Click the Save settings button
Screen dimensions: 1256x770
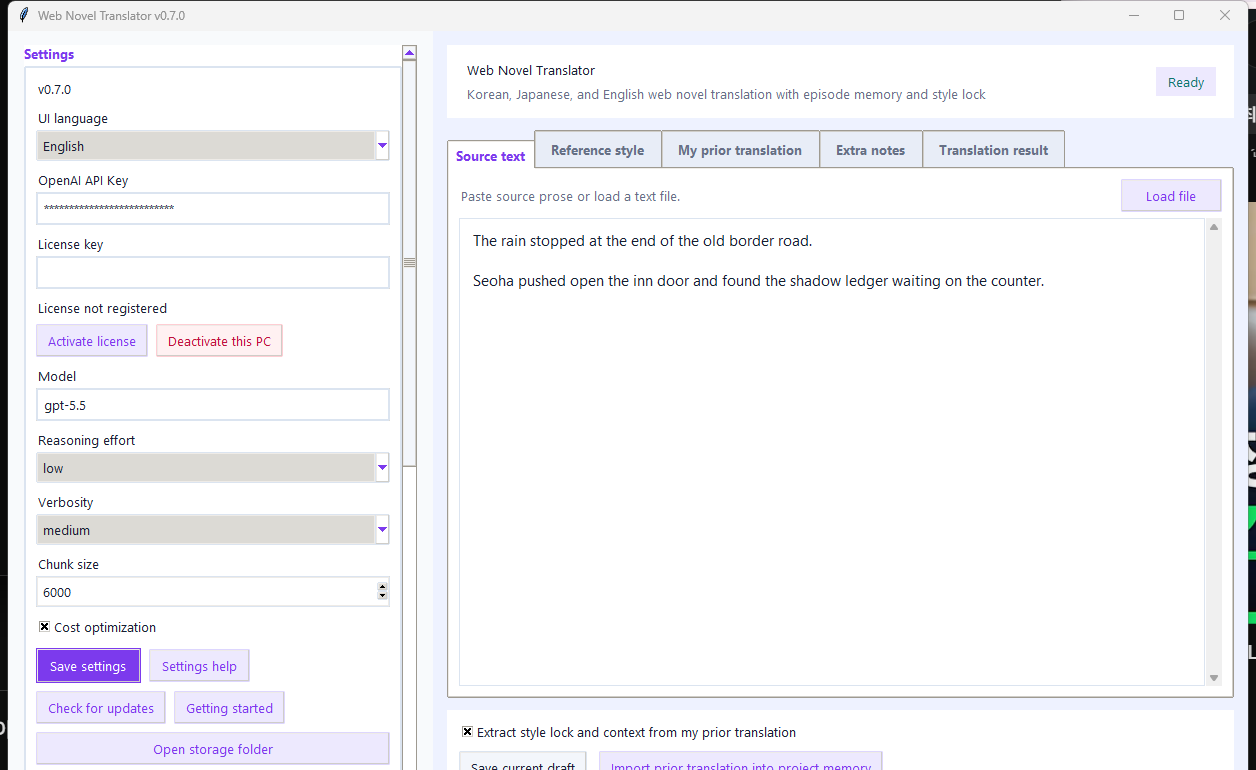click(x=88, y=666)
